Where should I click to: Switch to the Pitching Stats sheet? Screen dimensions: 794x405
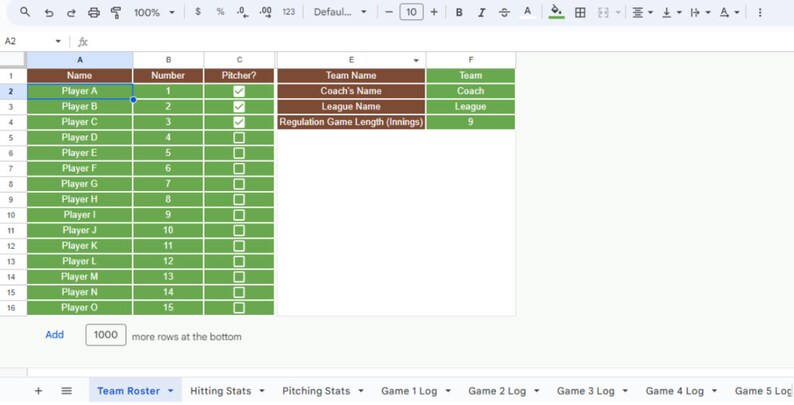(x=316, y=391)
